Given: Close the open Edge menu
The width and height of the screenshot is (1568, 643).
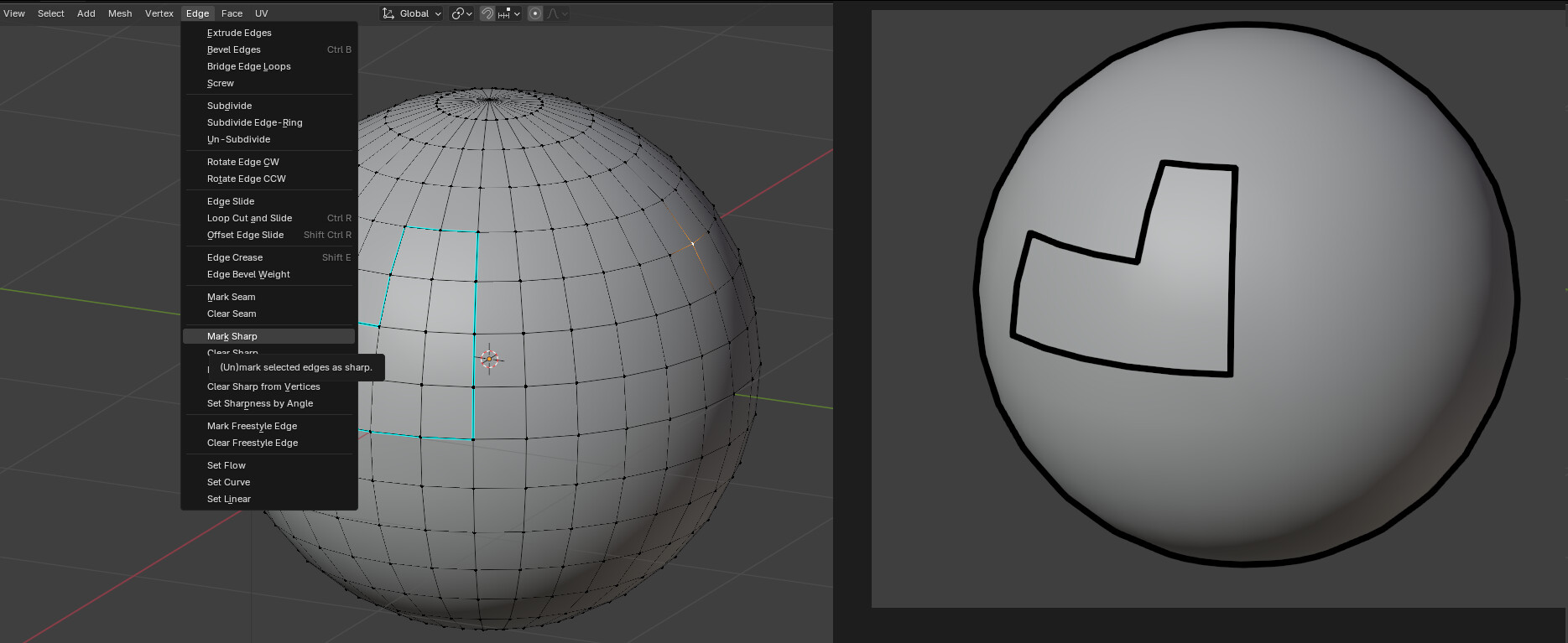Looking at the screenshot, I should pyautogui.click(x=198, y=13).
